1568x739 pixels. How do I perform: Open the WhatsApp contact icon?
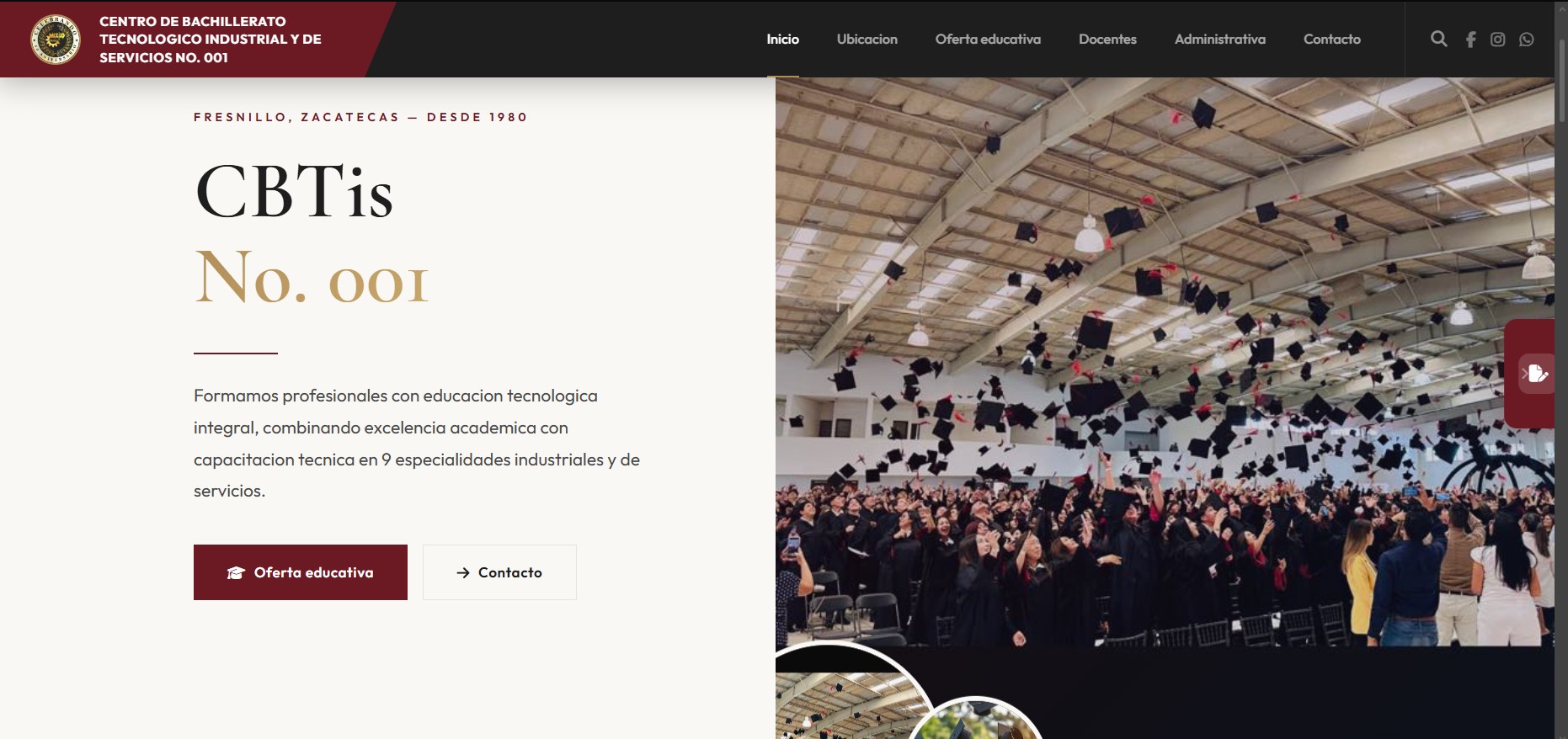(1527, 40)
